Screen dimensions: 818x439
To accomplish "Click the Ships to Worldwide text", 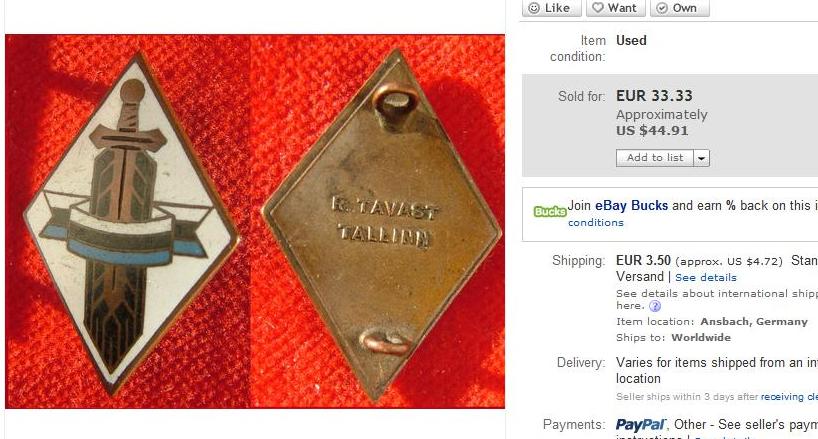I will (x=673, y=337).
